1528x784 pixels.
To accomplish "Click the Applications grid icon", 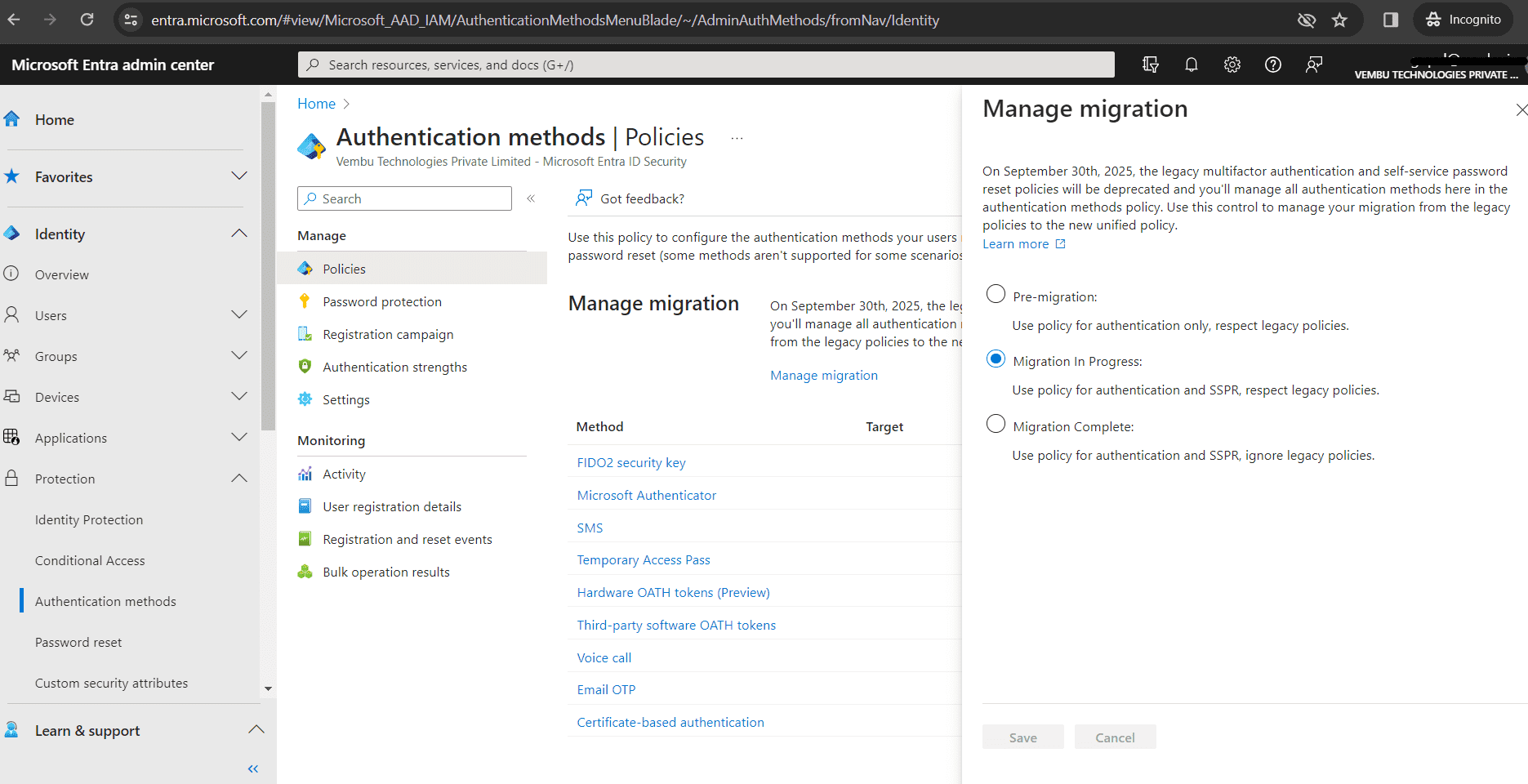I will coord(11,437).
